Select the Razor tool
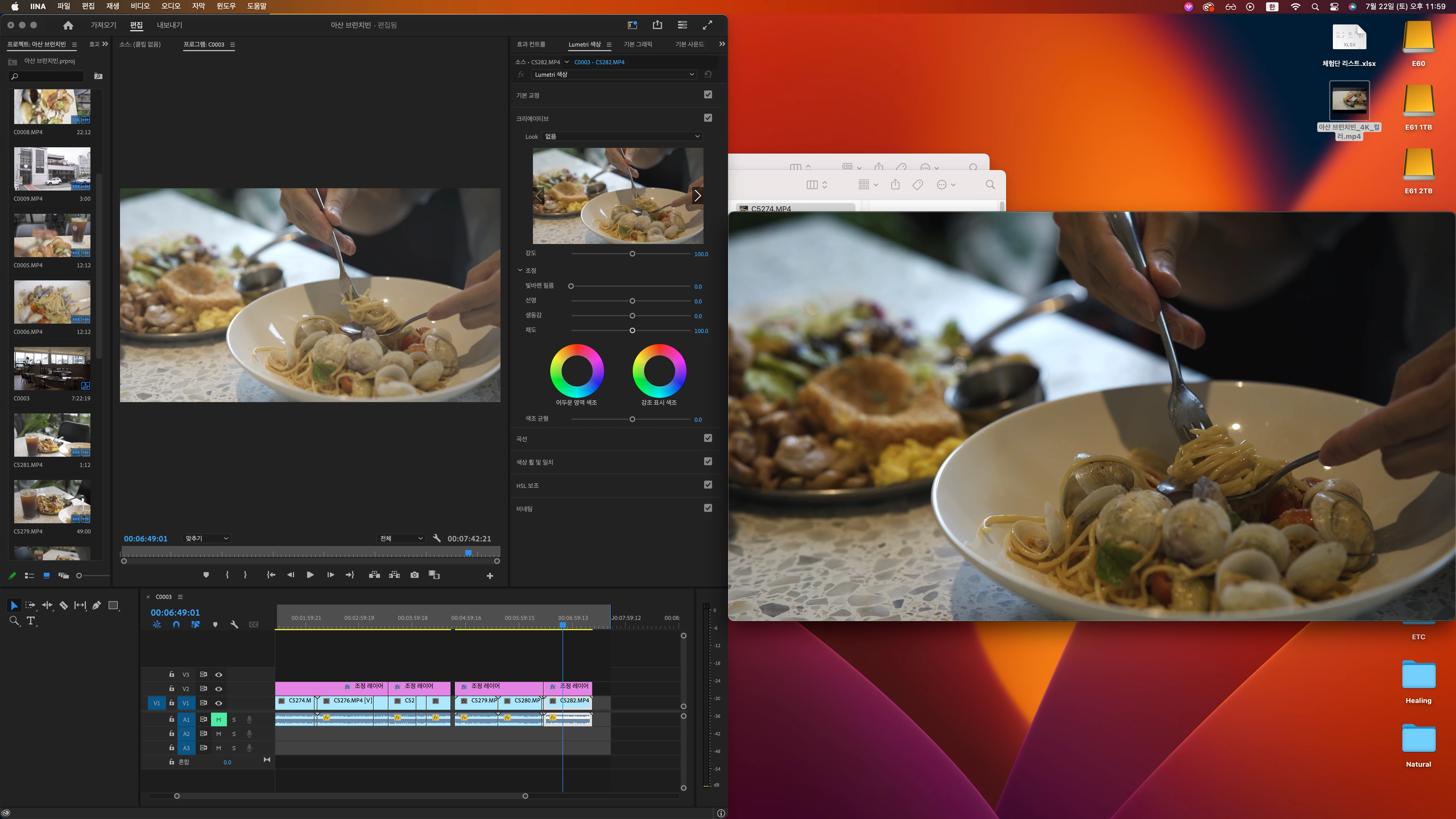 (64, 605)
